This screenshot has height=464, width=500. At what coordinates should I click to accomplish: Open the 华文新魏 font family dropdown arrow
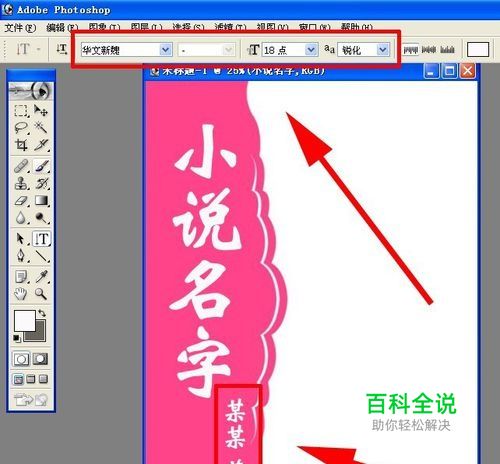(x=166, y=50)
